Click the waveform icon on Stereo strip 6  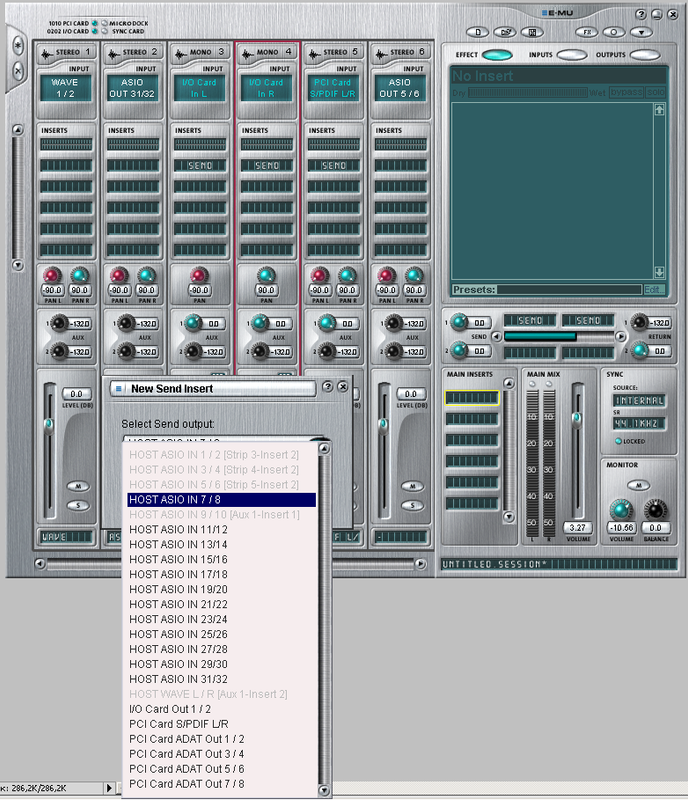tap(381, 53)
